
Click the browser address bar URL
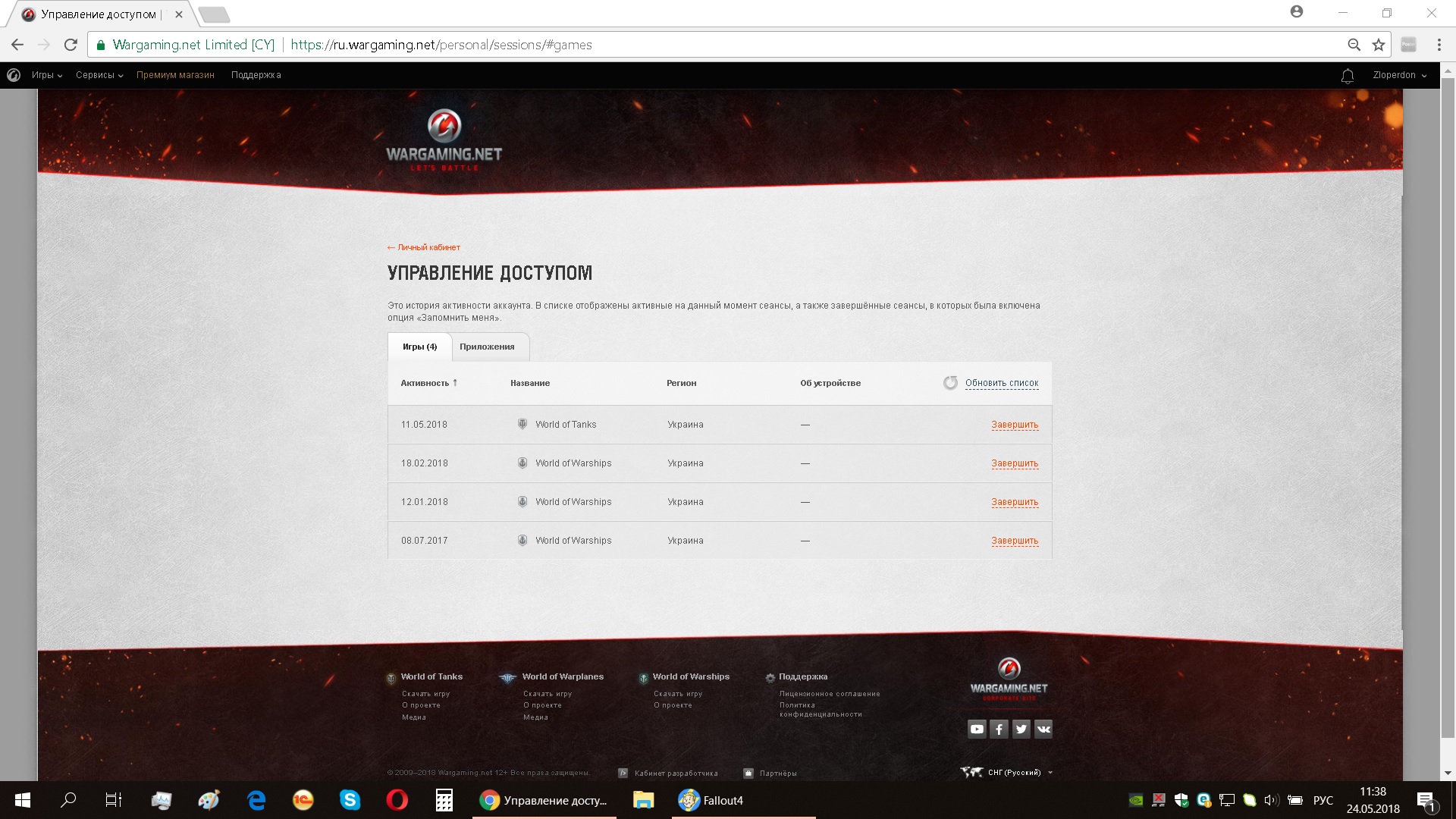click(441, 45)
